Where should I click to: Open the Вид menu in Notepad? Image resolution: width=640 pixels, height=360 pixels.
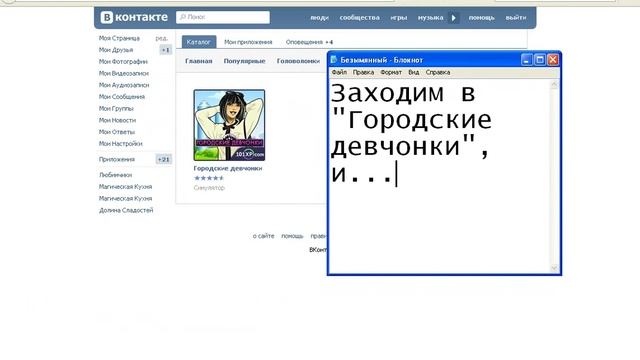413,72
